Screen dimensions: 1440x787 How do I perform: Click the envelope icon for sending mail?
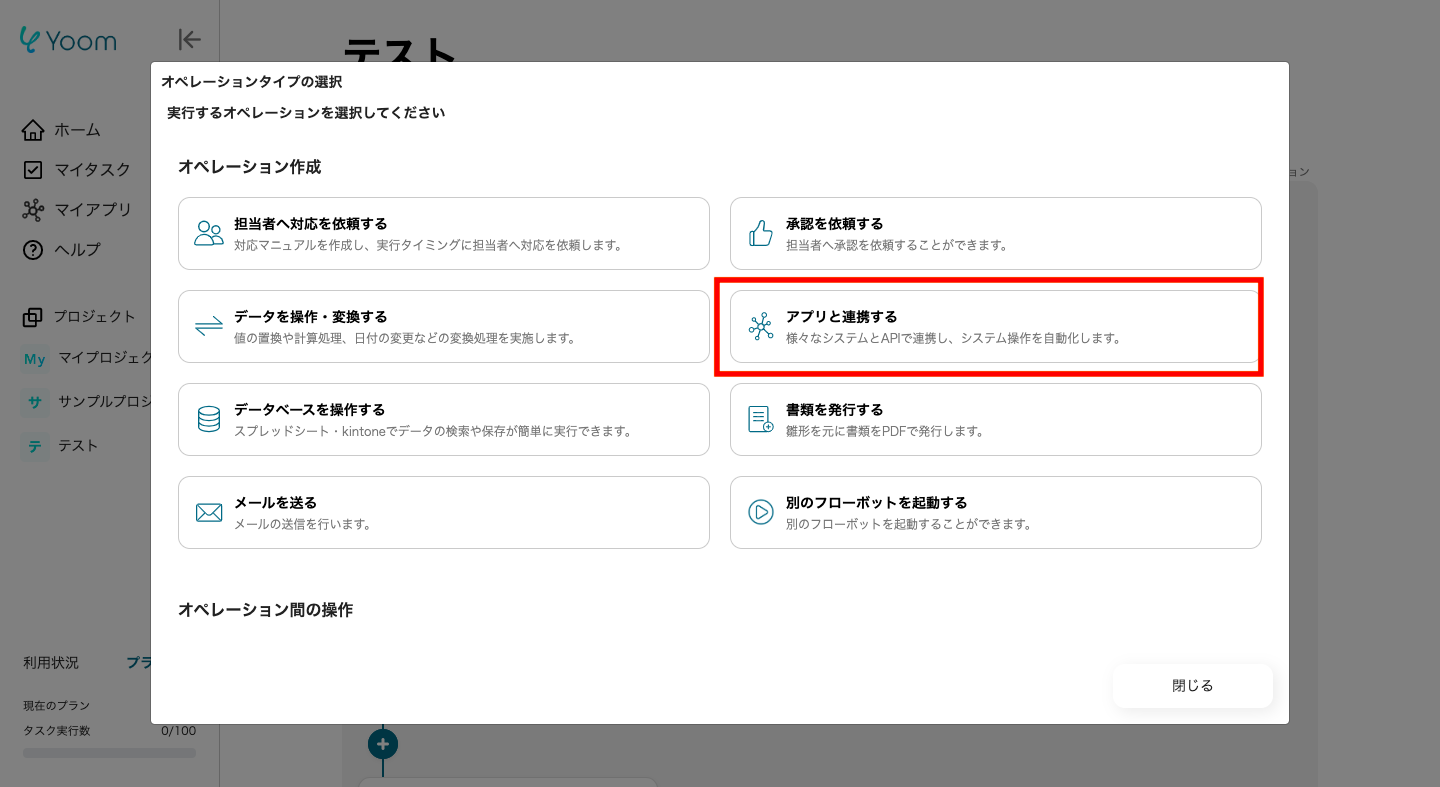point(209,512)
